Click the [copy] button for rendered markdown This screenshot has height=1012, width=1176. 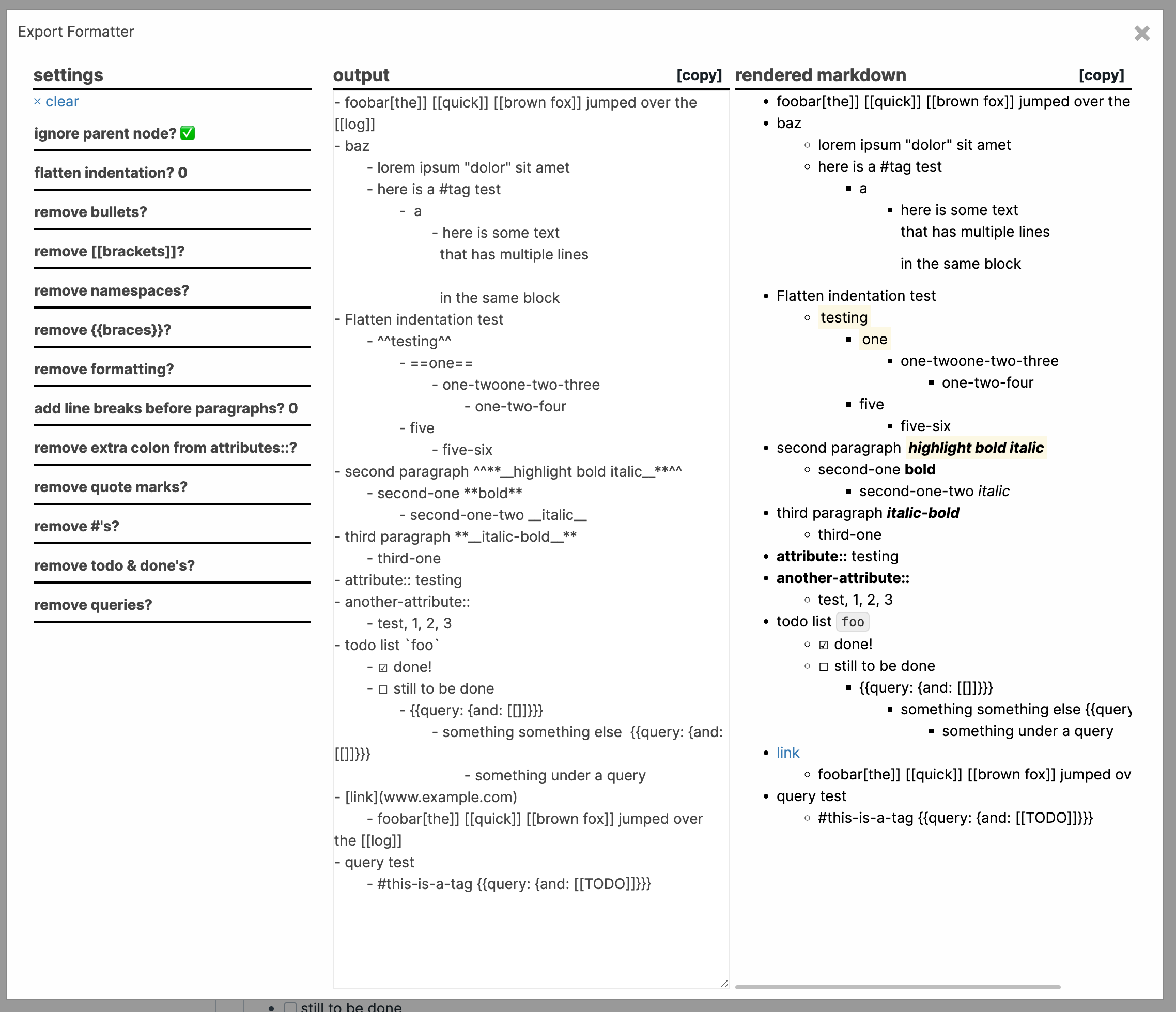click(x=1100, y=75)
